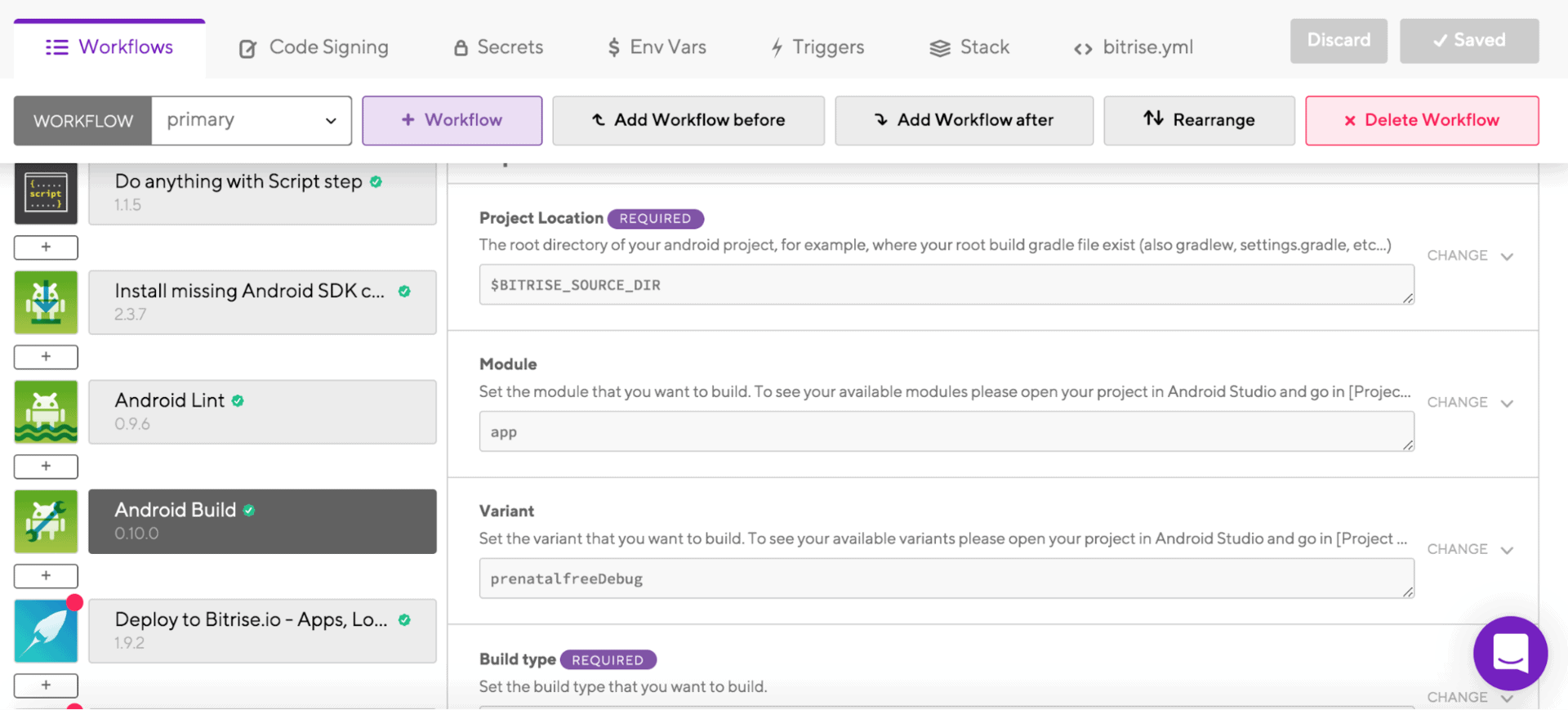Click verified badge on Install missing Android SDK
1568x710 pixels.
point(404,291)
